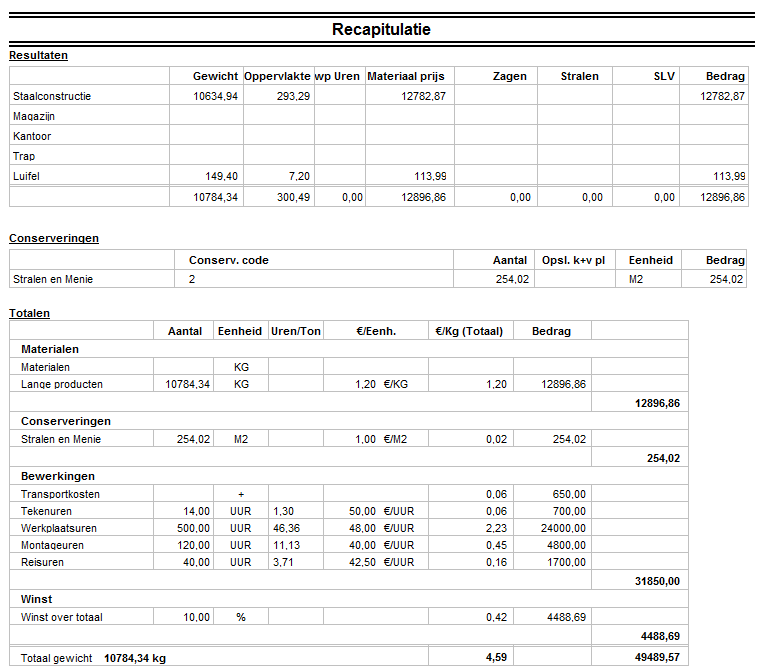Click the Luifel weight value 149,40
This screenshot has width=762, height=668.
click(x=222, y=176)
